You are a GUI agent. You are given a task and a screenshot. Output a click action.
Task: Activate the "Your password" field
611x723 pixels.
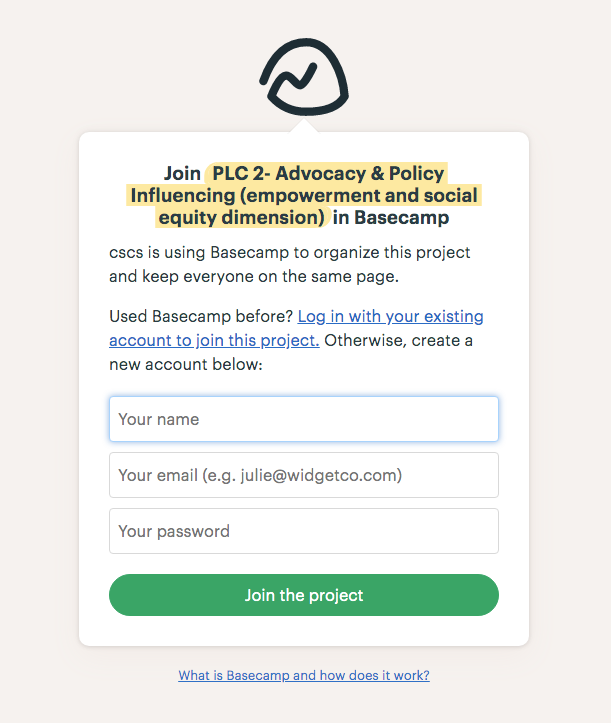pos(304,531)
